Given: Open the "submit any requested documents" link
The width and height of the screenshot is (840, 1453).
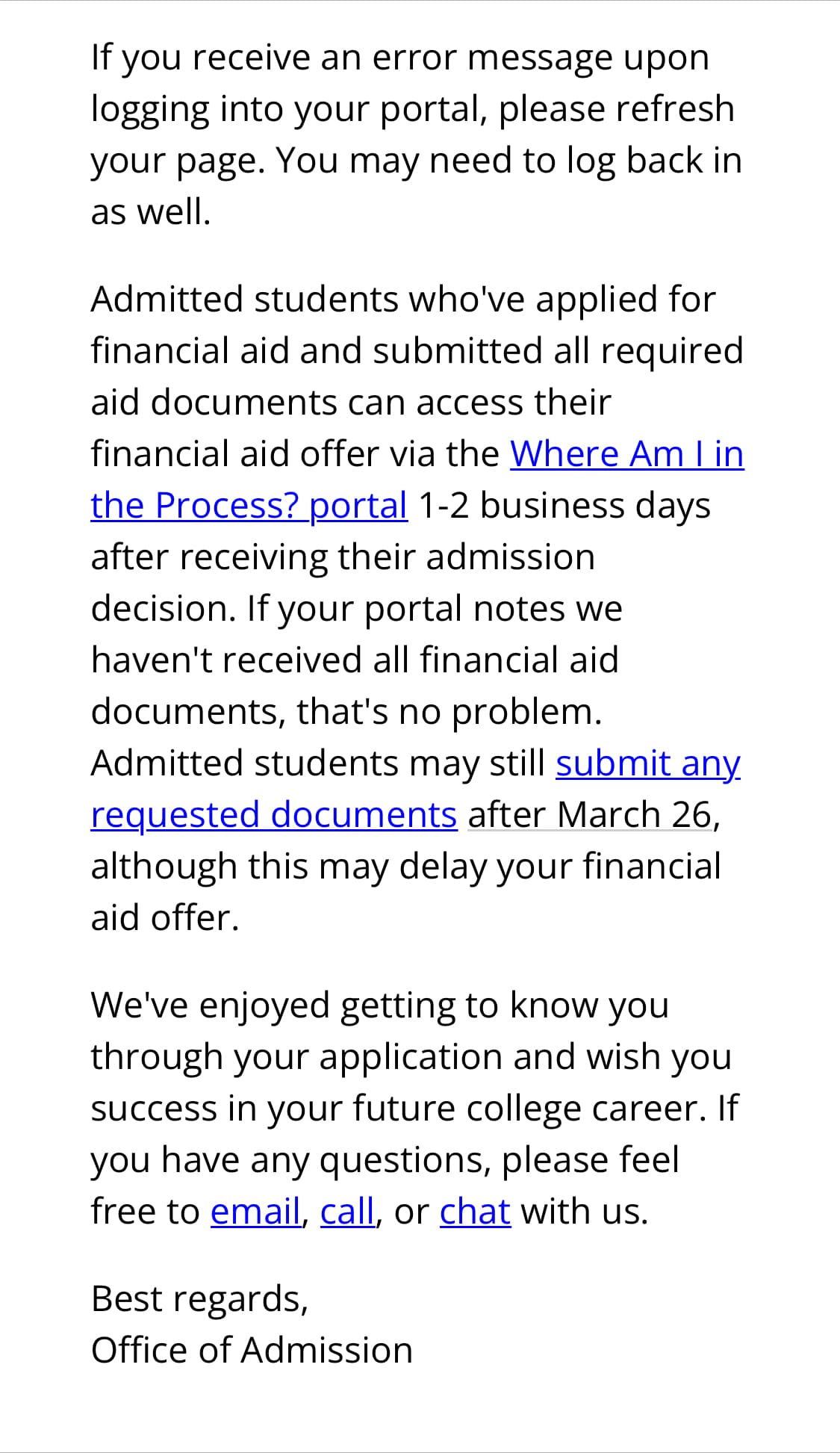Looking at the screenshot, I should click(x=647, y=763).
